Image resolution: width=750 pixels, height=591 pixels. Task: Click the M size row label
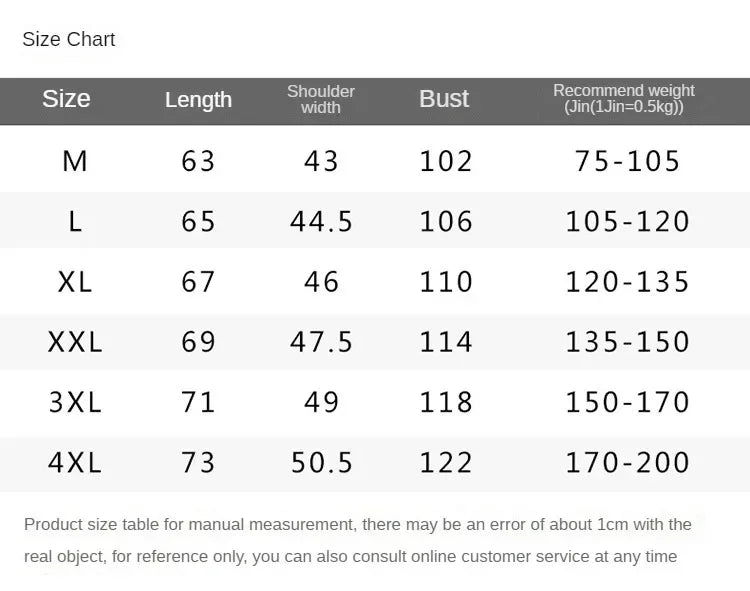tap(75, 161)
